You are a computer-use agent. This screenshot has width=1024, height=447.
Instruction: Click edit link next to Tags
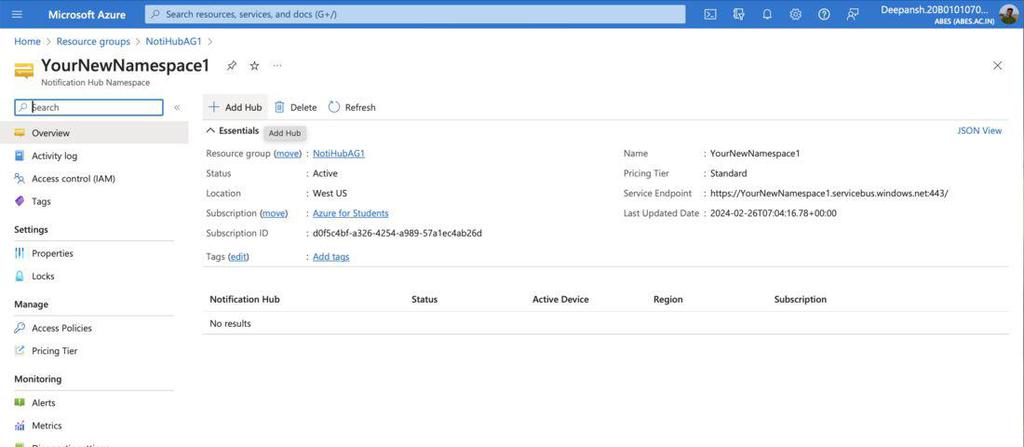238,257
